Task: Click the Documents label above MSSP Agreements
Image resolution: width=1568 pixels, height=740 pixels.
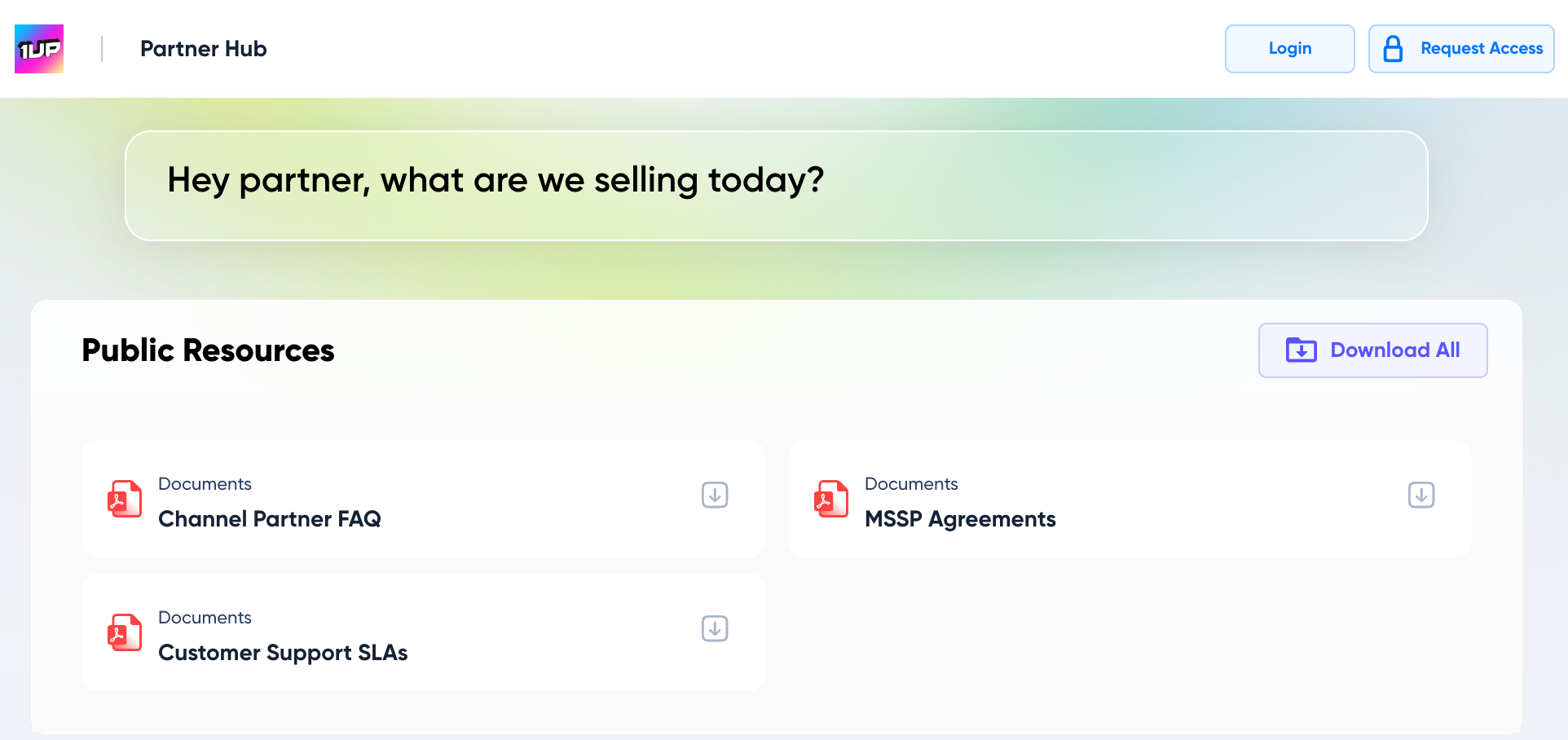Action: (910, 484)
